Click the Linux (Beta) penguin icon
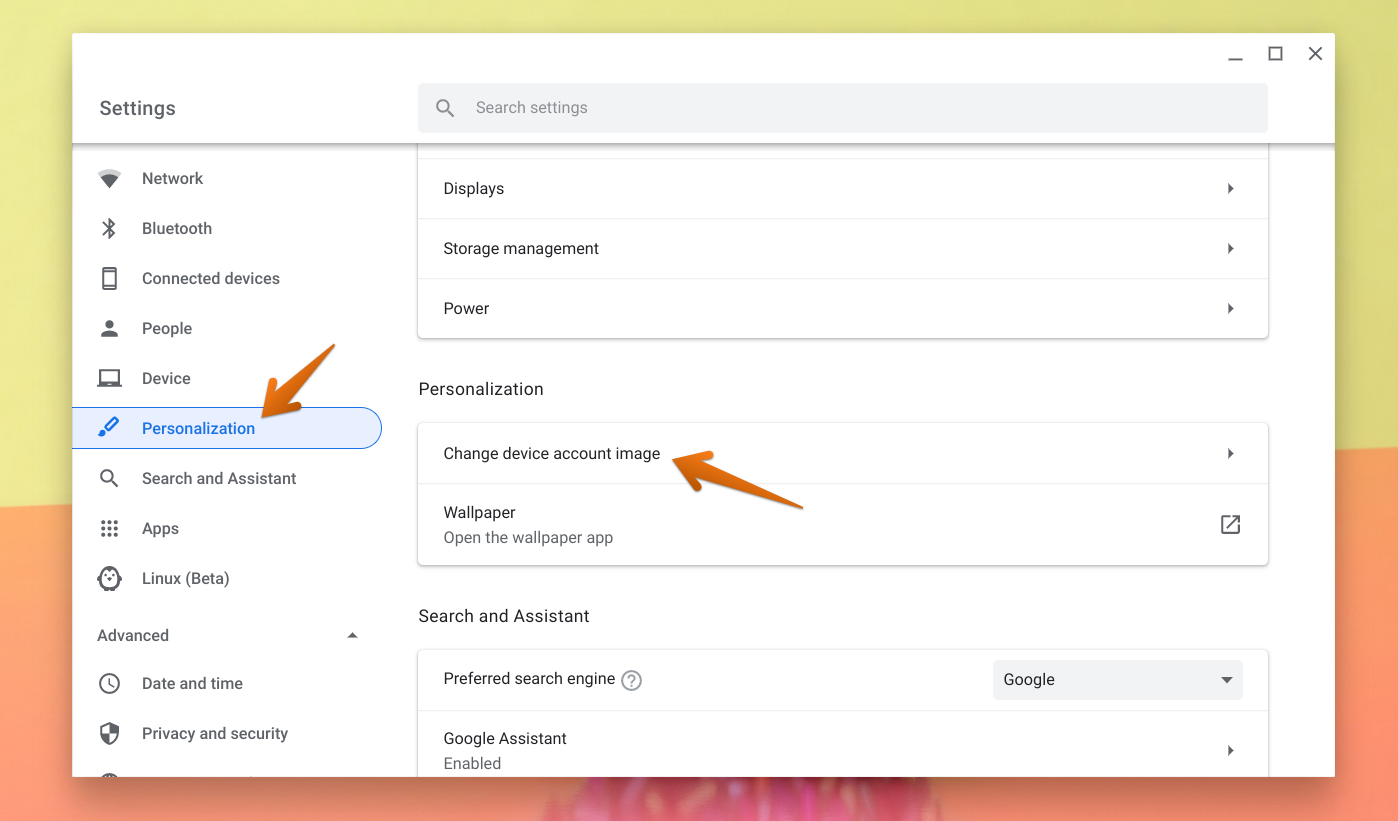 [109, 579]
